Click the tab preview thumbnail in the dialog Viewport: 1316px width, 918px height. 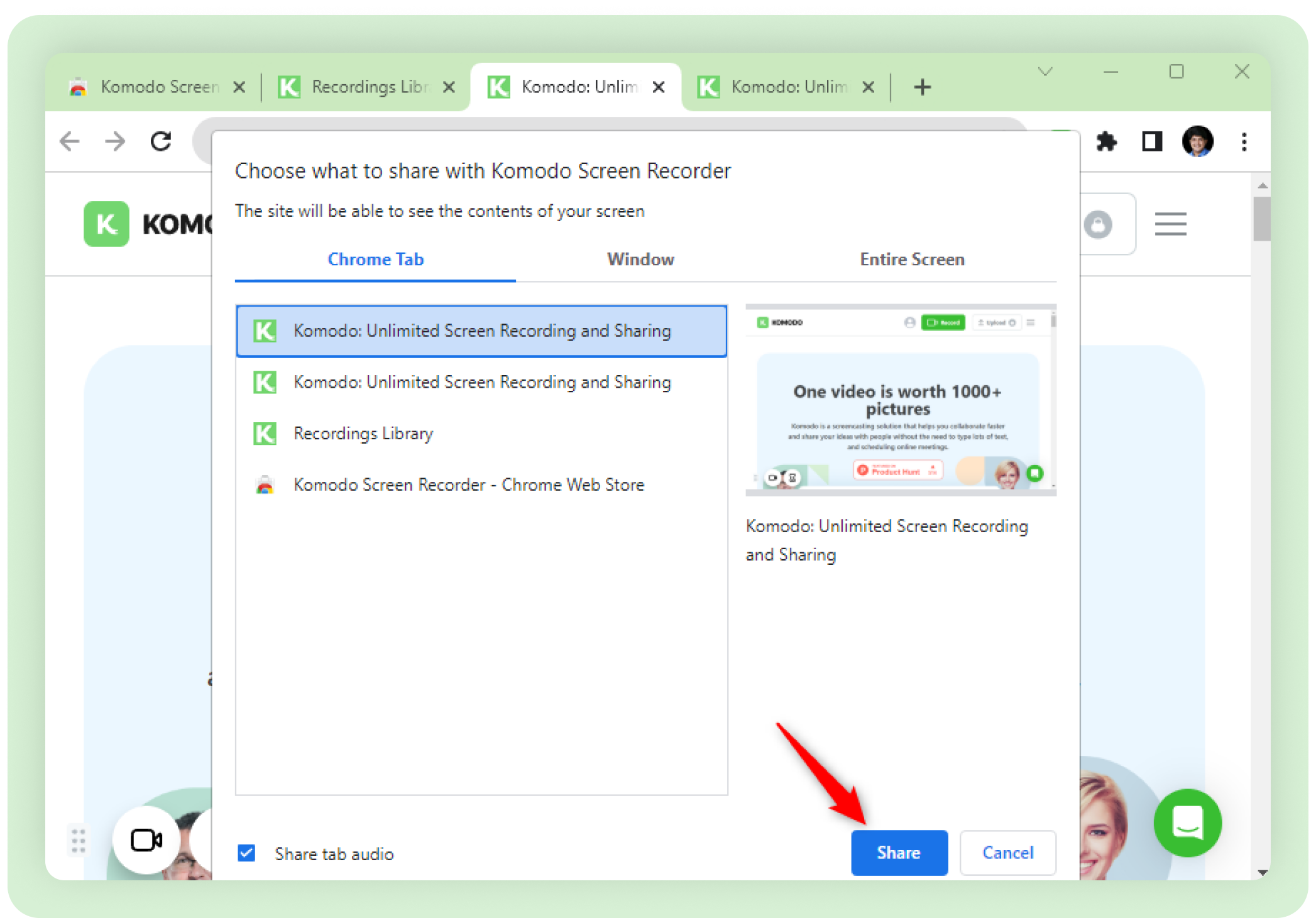901,400
